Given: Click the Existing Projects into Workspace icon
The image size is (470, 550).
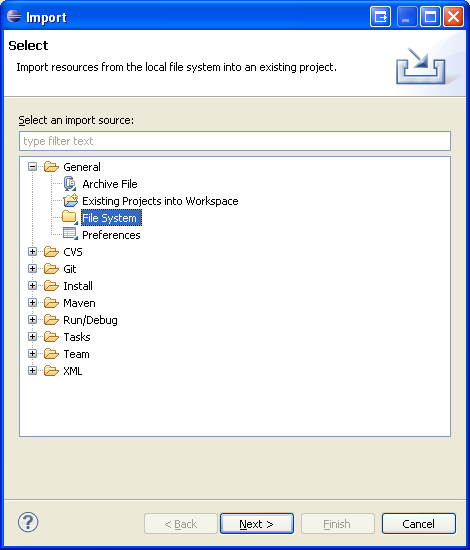Looking at the screenshot, I should [70, 201].
